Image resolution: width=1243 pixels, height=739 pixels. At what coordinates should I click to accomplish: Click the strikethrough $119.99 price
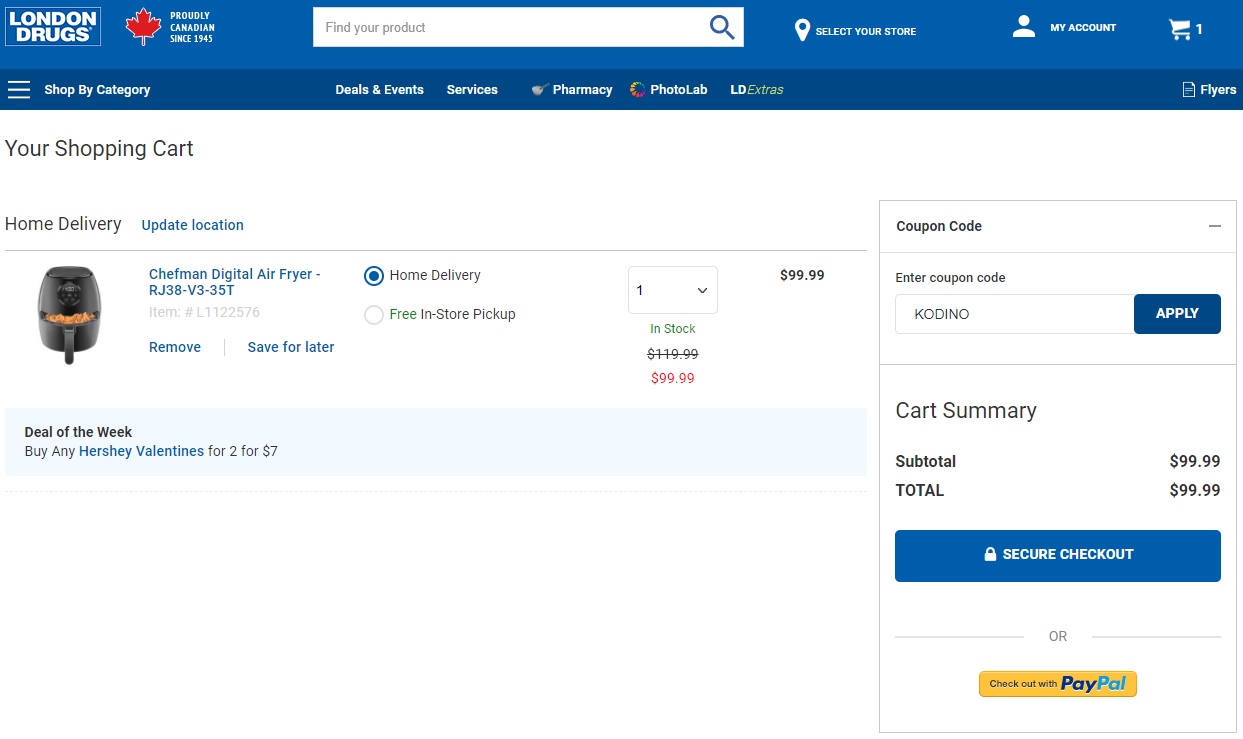pyautogui.click(x=673, y=354)
